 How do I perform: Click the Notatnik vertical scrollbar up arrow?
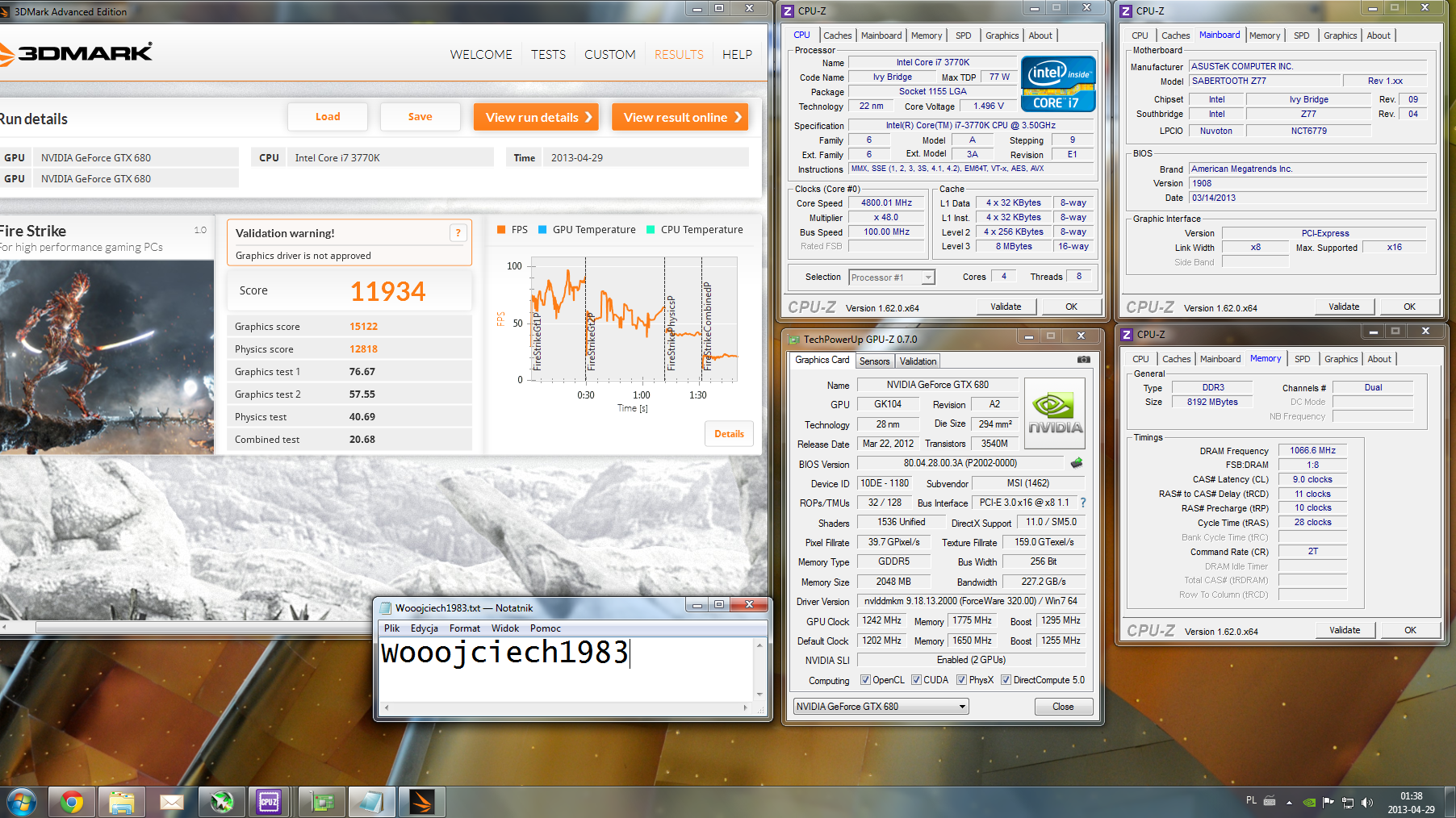(759, 645)
